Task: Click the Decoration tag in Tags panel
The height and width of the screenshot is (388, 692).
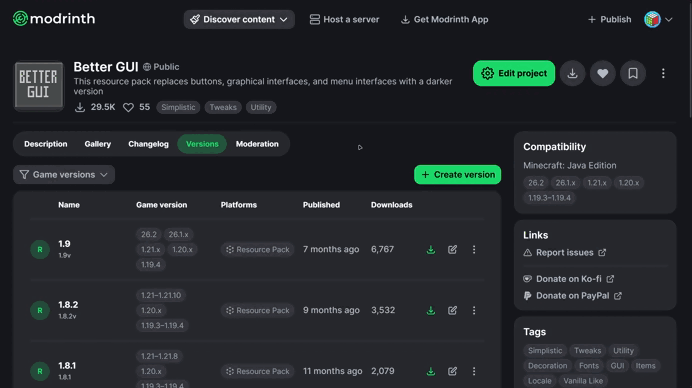Action: (548, 365)
